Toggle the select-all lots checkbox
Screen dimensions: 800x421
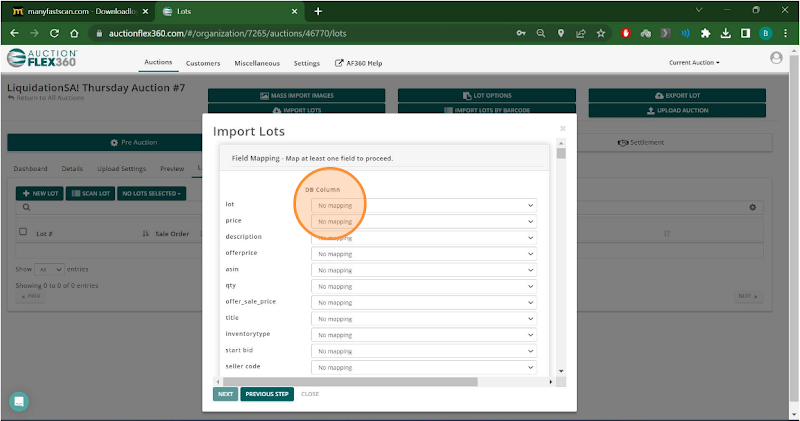click(x=23, y=233)
